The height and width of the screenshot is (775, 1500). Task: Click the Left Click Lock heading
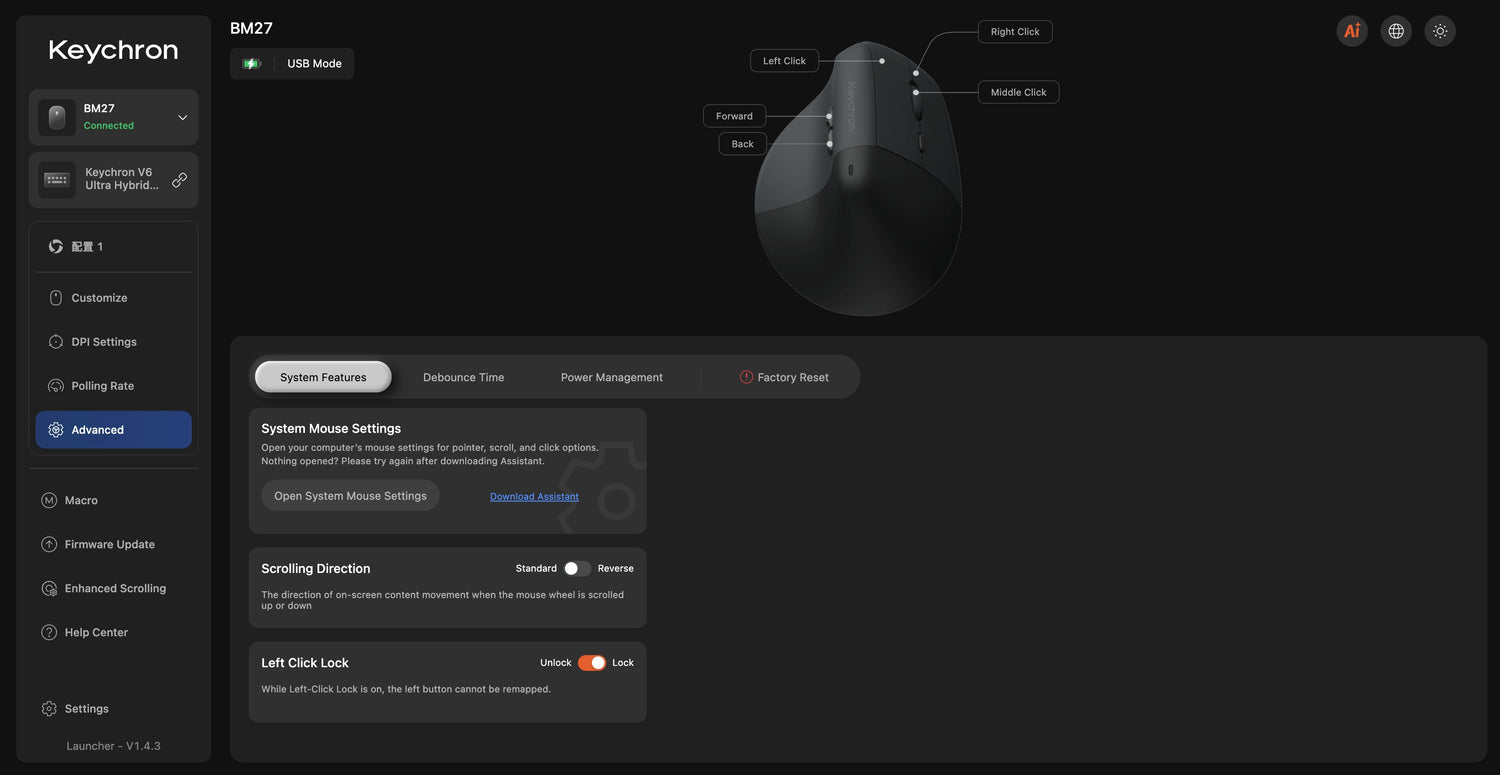[305, 663]
